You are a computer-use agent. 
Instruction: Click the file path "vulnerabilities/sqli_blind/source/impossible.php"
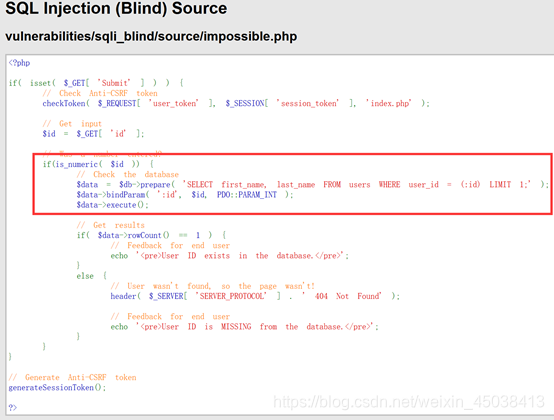pos(151,36)
